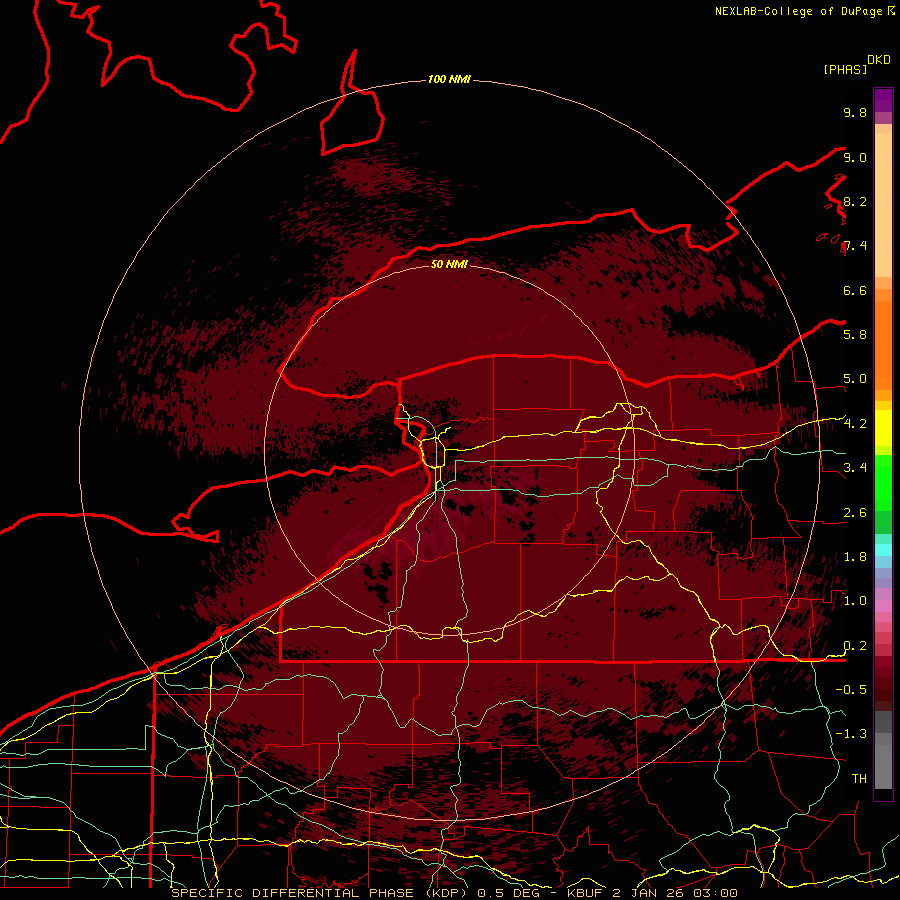
Task: Click the -0.5 value on color scale
Action: click(851, 689)
